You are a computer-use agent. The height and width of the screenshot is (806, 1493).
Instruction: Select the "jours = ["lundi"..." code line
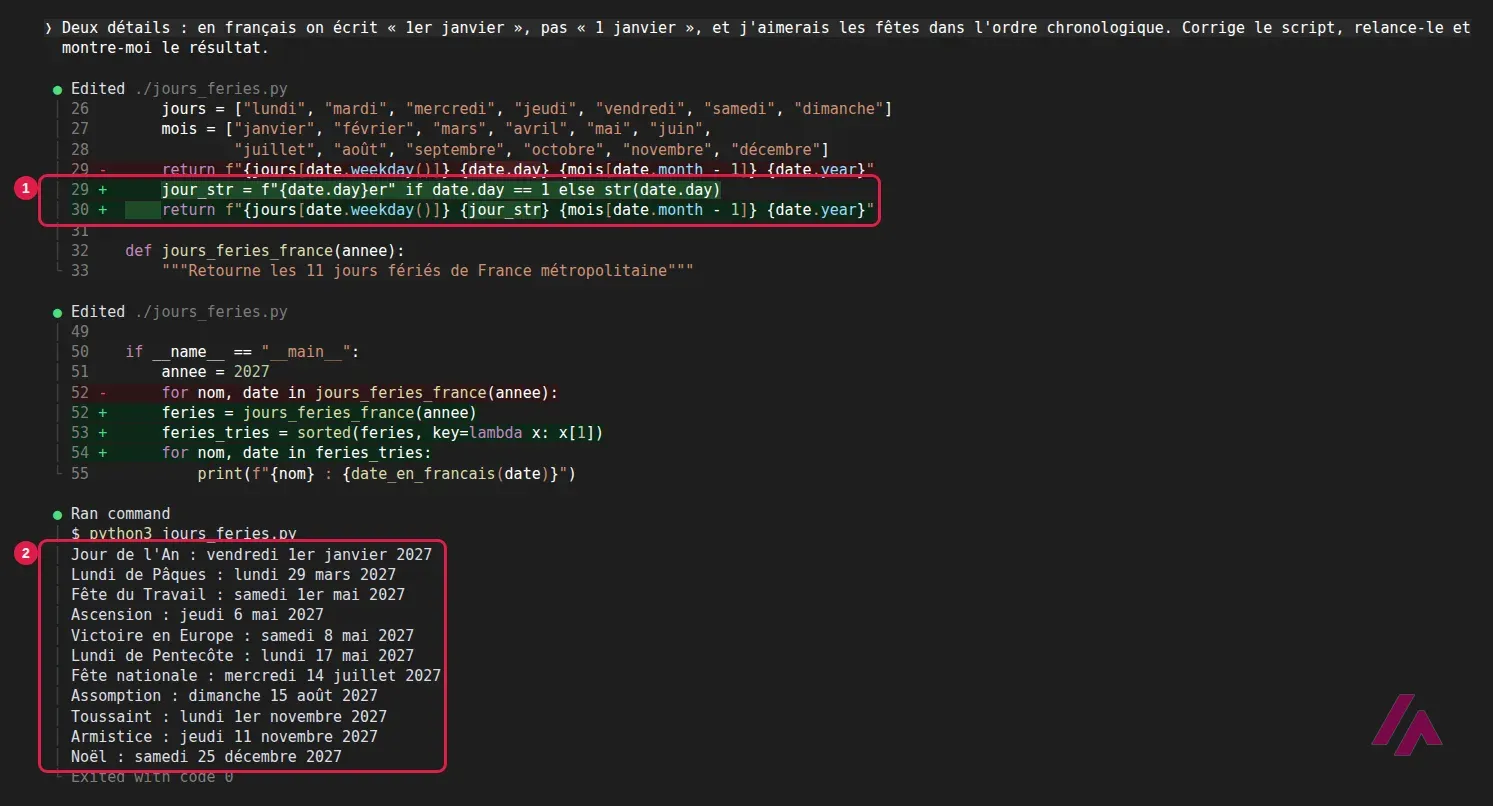point(526,108)
